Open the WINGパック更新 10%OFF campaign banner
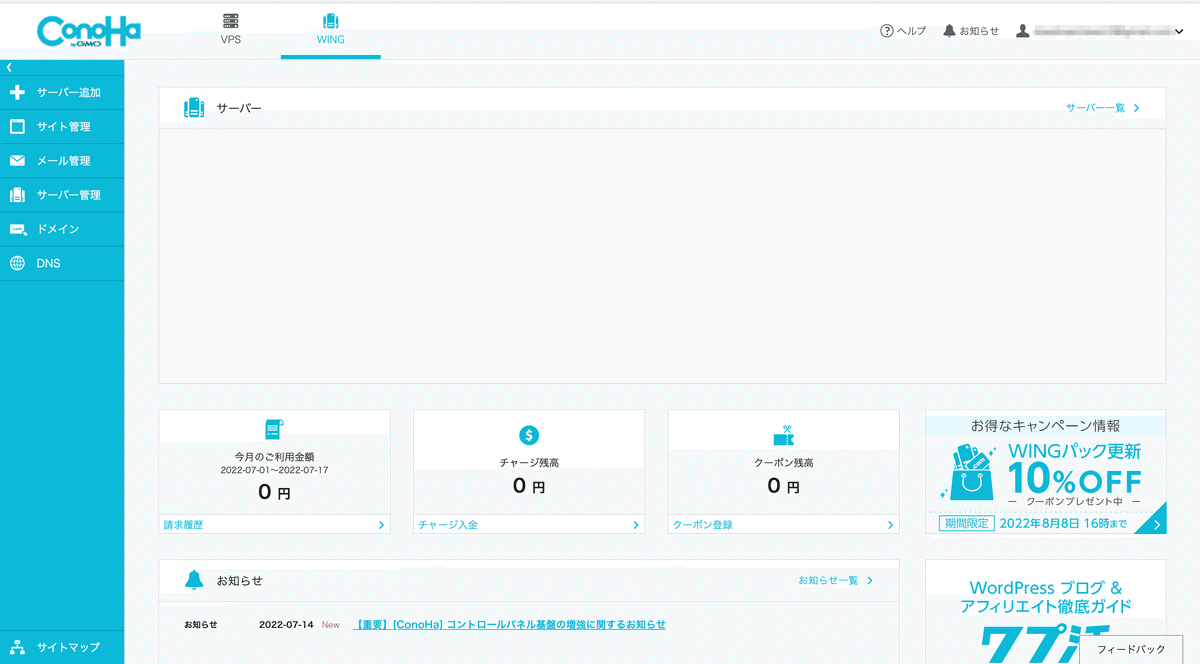 click(x=1046, y=472)
